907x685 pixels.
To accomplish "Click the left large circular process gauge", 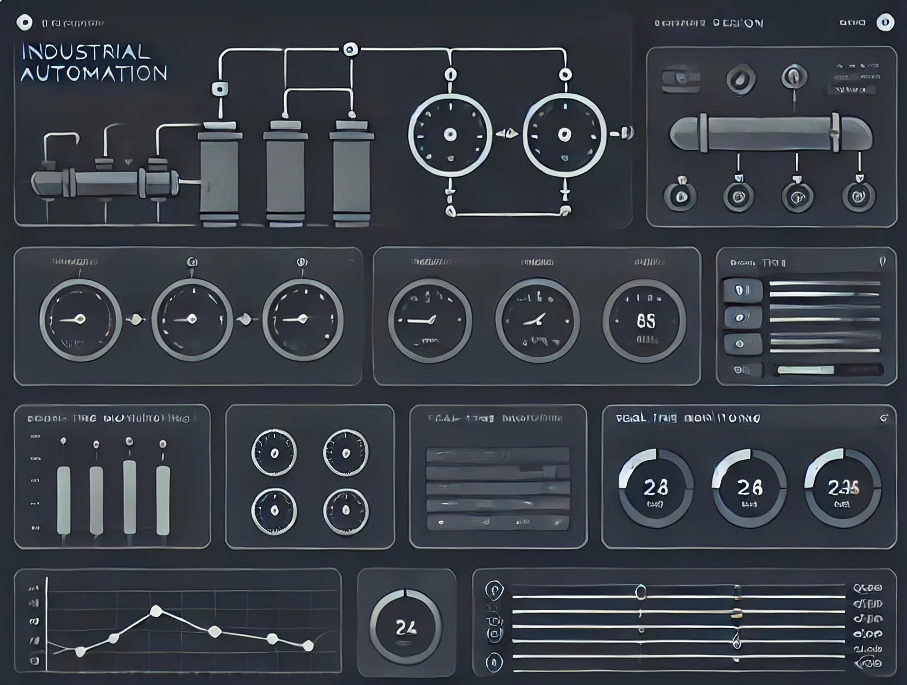I will pyautogui.click(x=450, y=134).
